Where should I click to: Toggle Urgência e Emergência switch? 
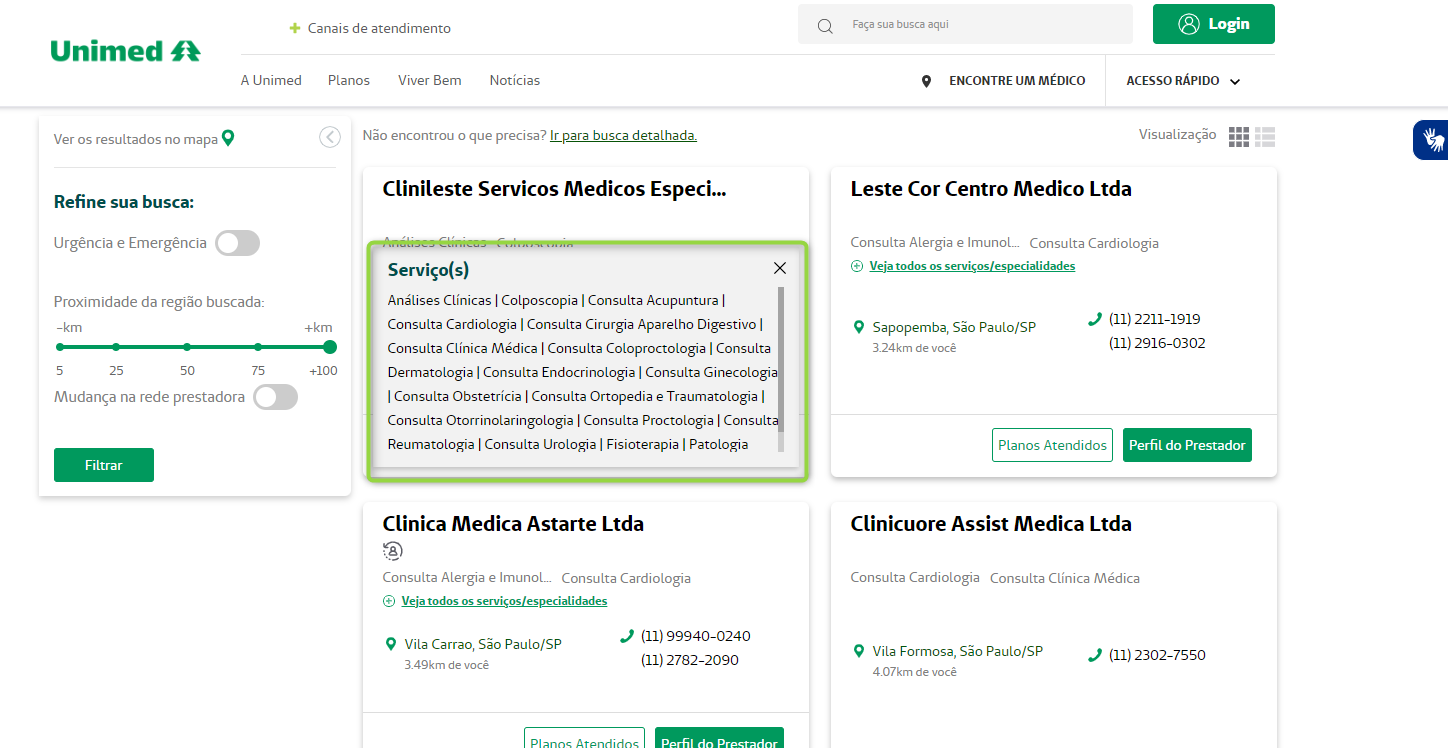click(x=237, y=243)
